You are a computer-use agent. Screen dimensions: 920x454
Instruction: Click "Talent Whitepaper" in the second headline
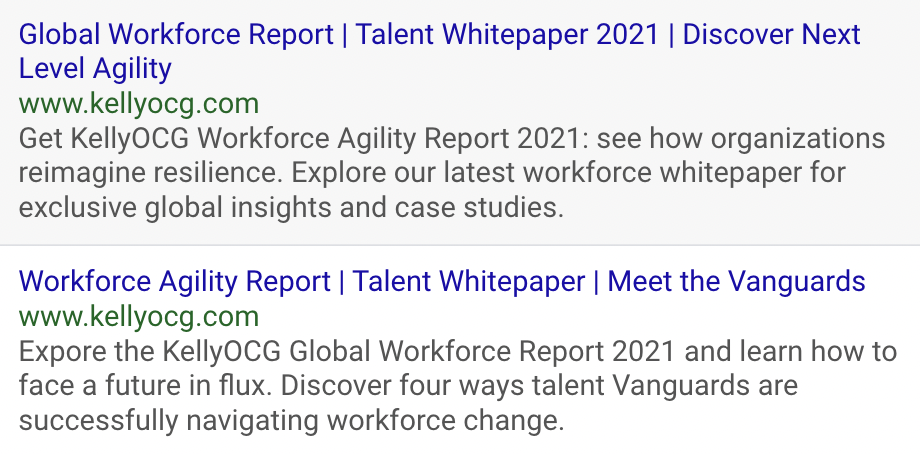(x=469, y=281)
